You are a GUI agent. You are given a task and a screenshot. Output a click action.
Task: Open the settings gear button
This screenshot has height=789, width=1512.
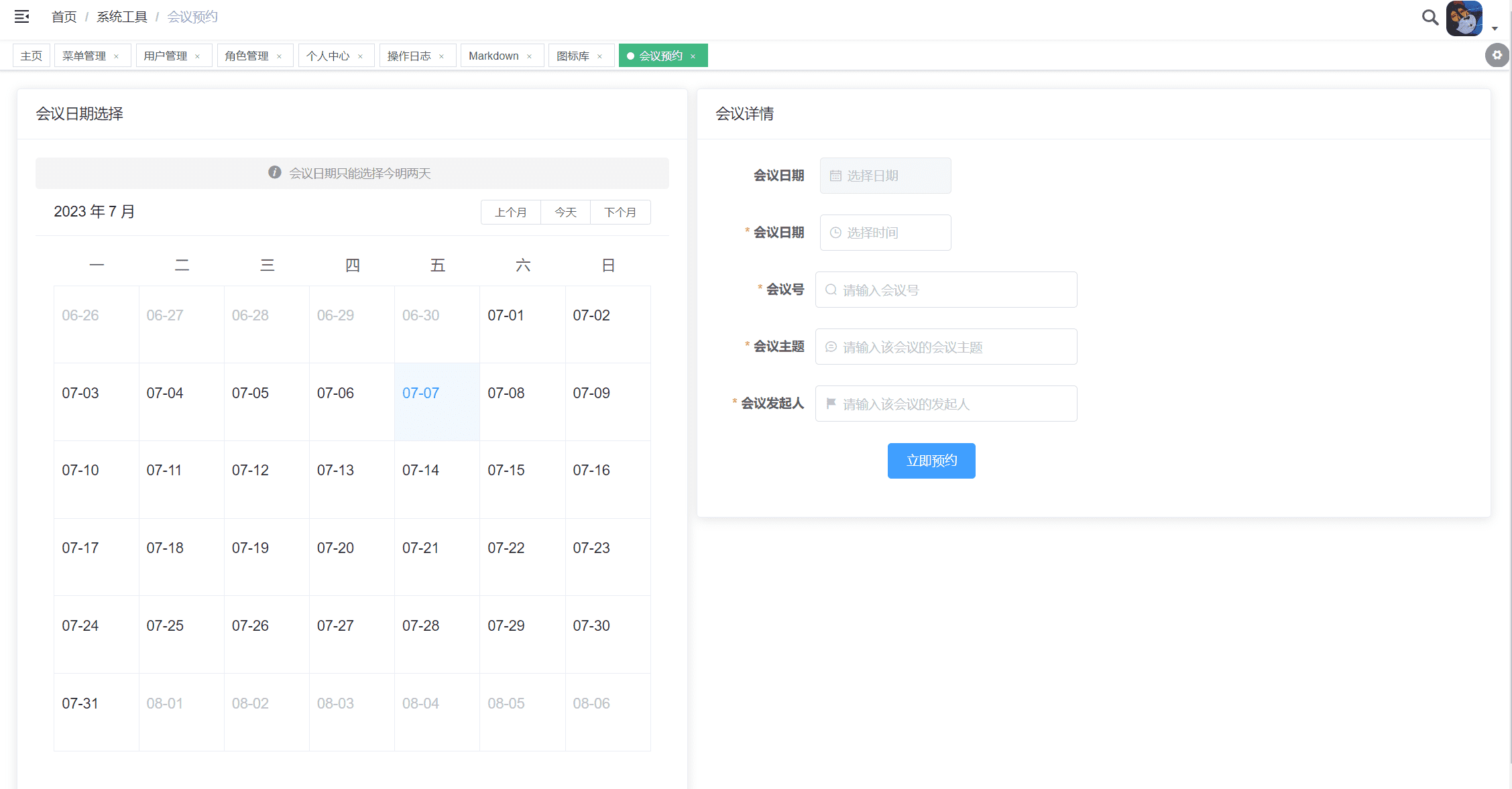click(x=1497, y=55)
